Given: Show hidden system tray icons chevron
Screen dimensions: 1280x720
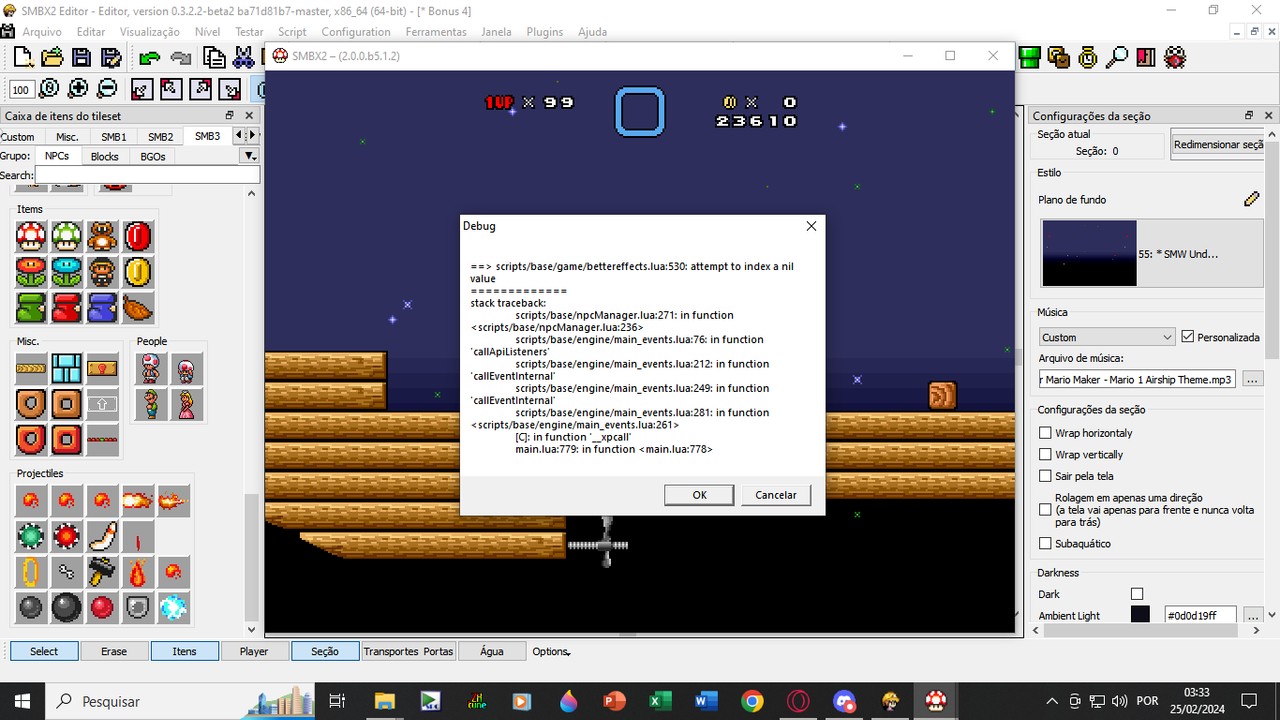Looking at the screenshot, I should pyautogui.click(x=1051, y=701).
